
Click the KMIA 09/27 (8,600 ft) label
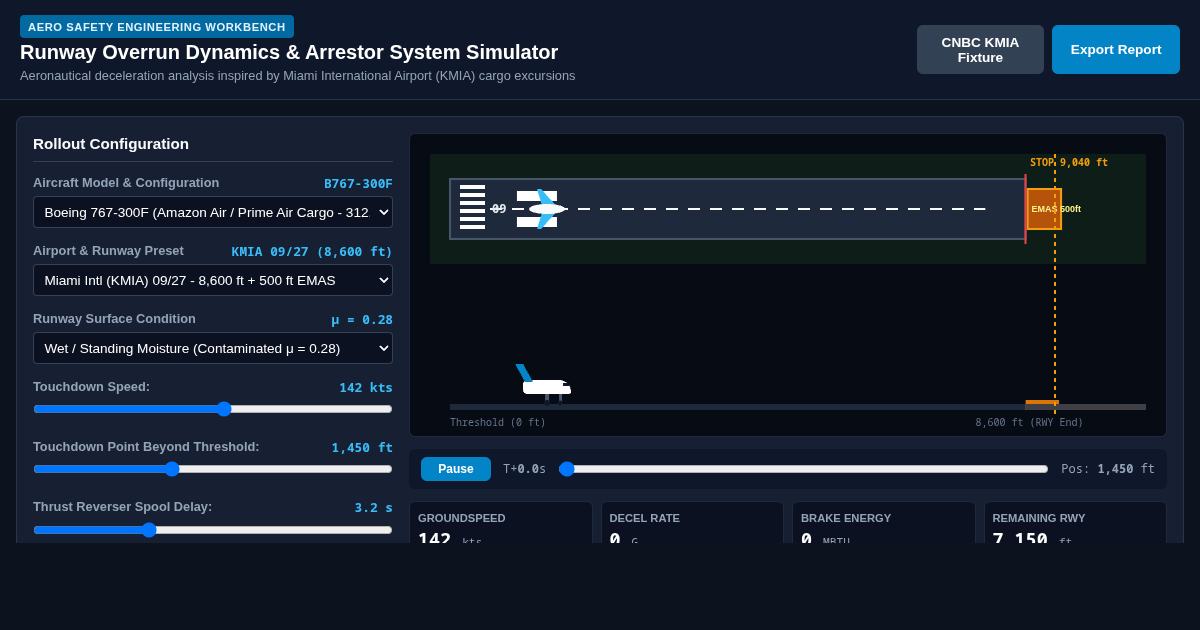pos(312,251)
